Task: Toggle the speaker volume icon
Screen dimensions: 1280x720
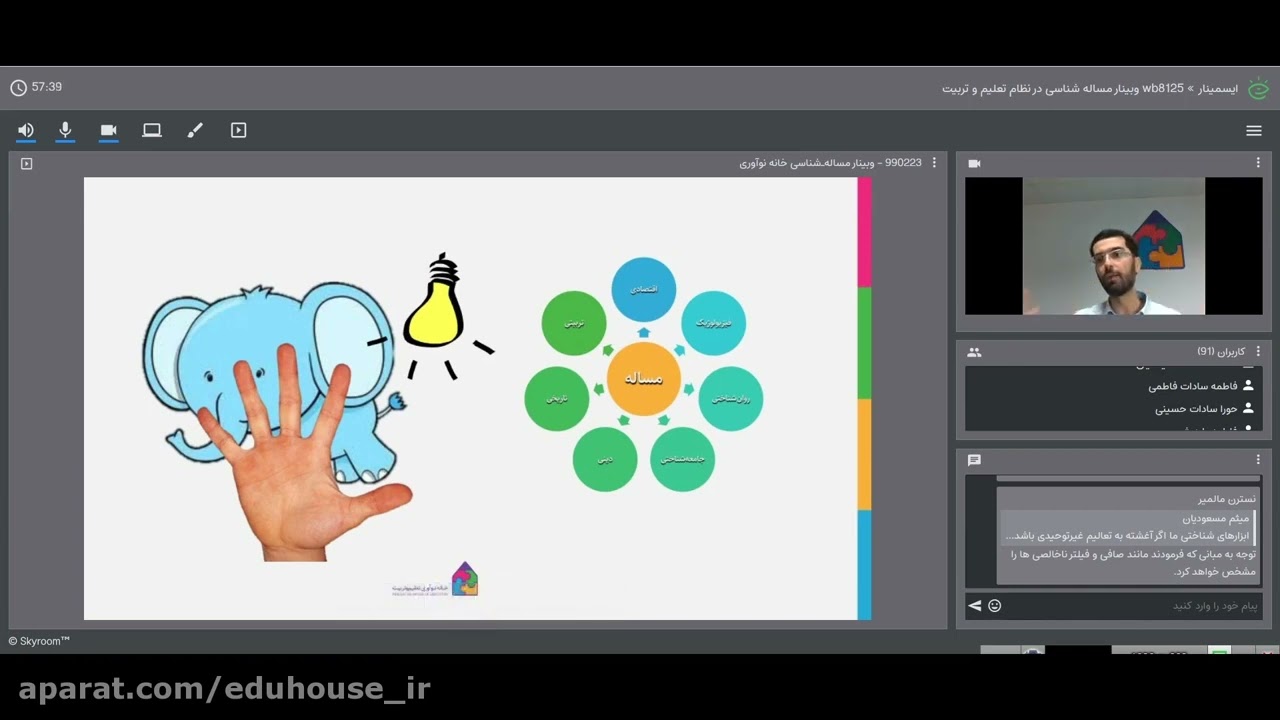Action: tap(26, 130)
